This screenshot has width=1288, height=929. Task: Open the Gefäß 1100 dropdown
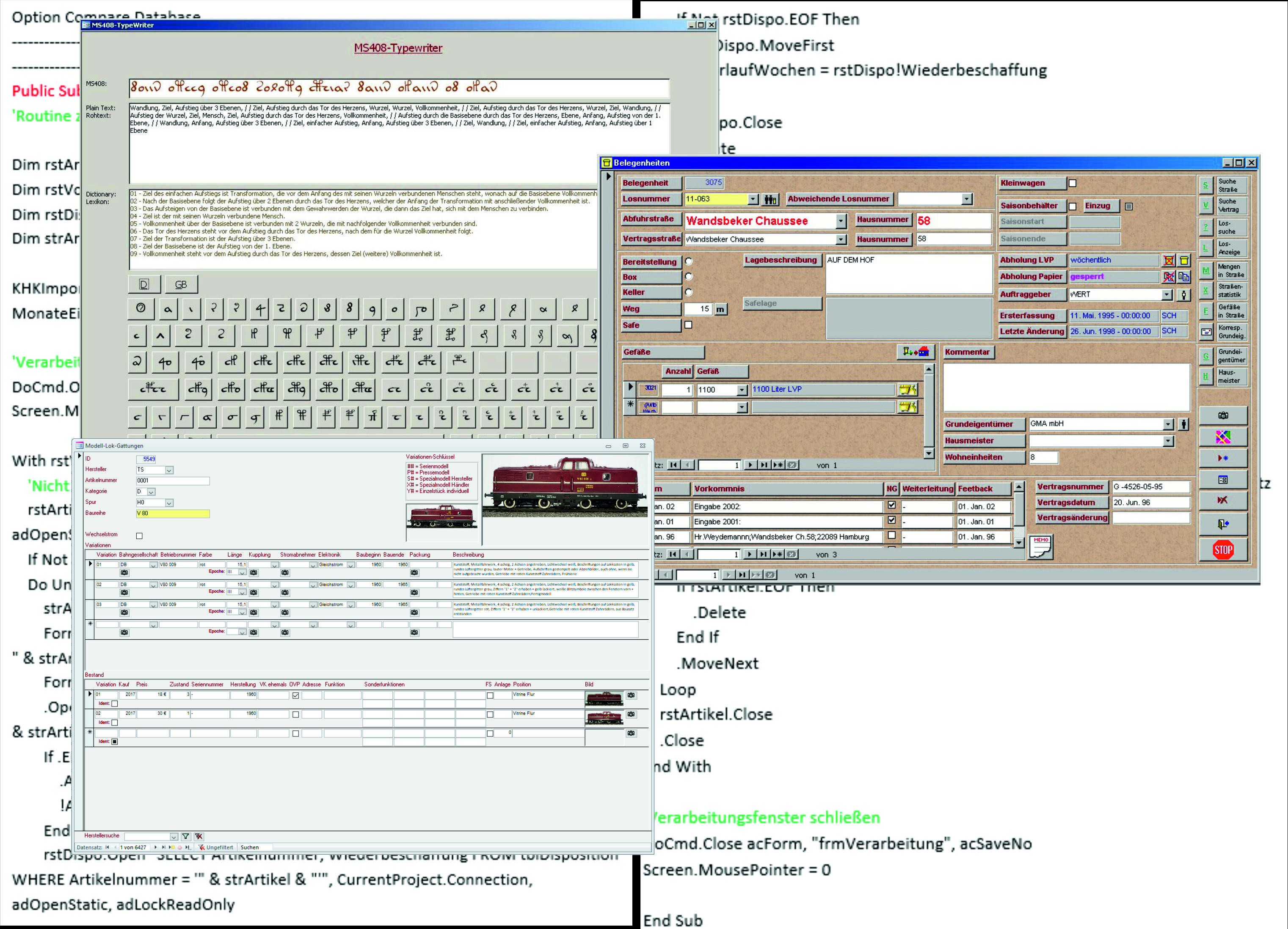click(742, 390)
